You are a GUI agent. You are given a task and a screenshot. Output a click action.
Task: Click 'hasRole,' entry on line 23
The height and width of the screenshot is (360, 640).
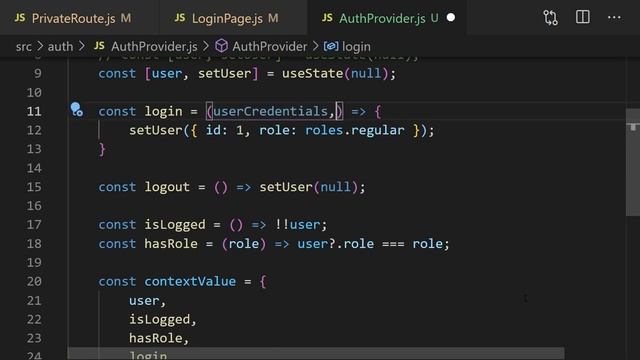159,338
